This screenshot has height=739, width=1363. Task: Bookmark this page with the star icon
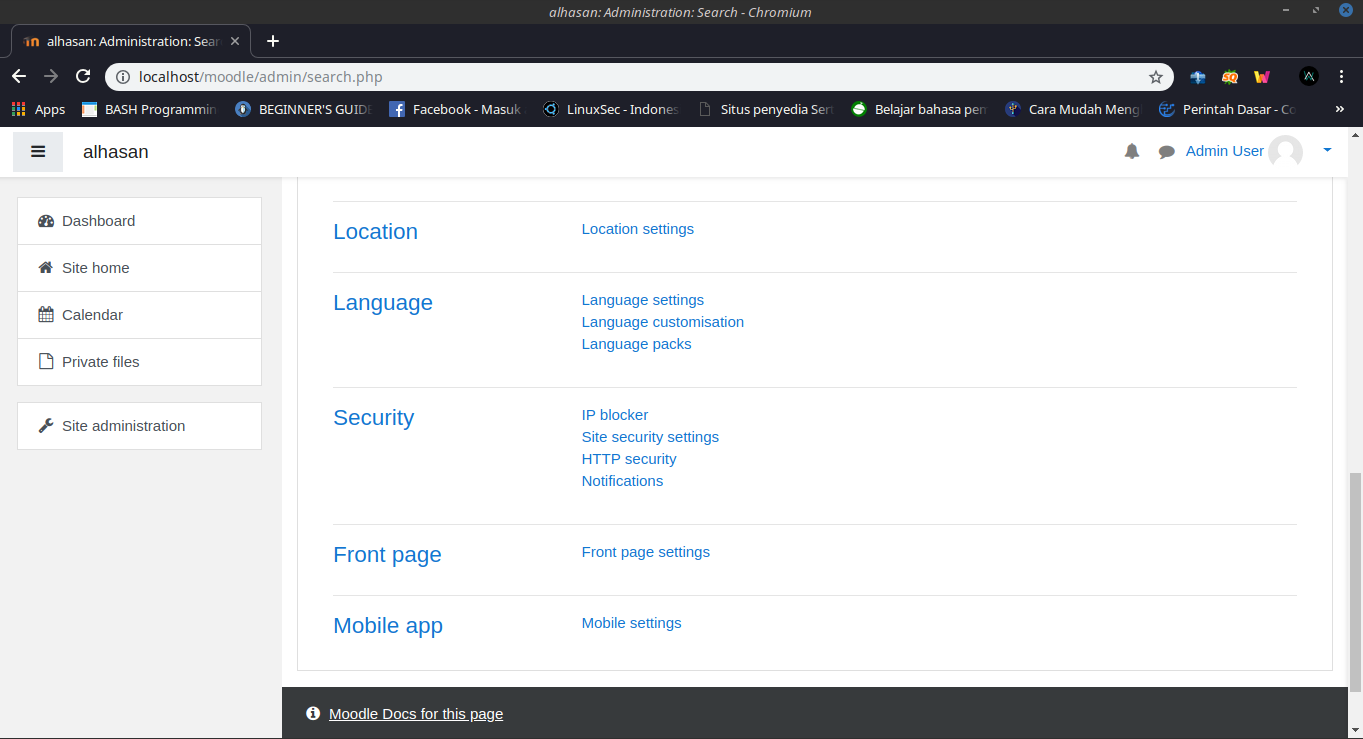click(1155, 76)
